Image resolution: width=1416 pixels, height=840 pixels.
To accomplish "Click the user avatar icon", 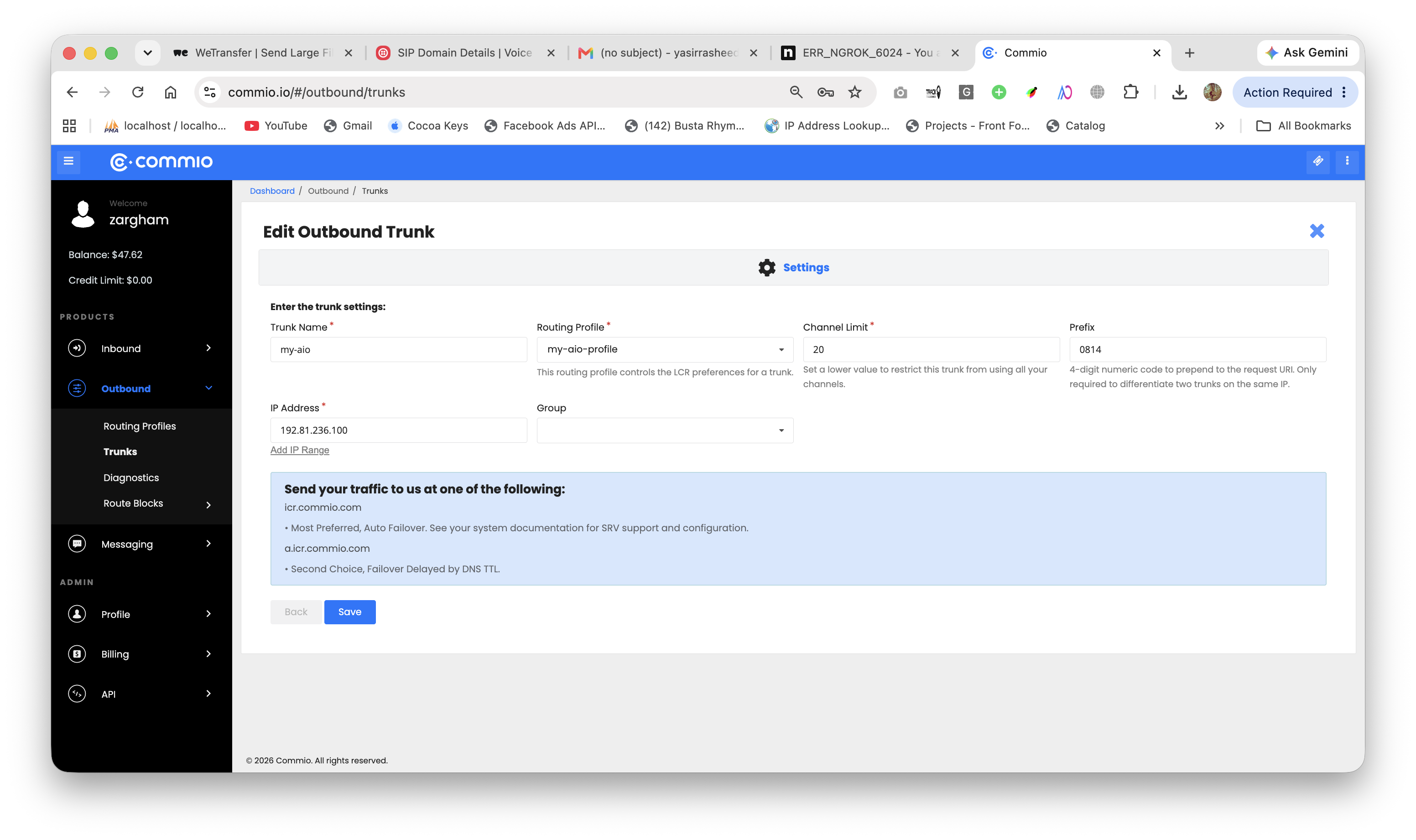I will tap(83, 213).
